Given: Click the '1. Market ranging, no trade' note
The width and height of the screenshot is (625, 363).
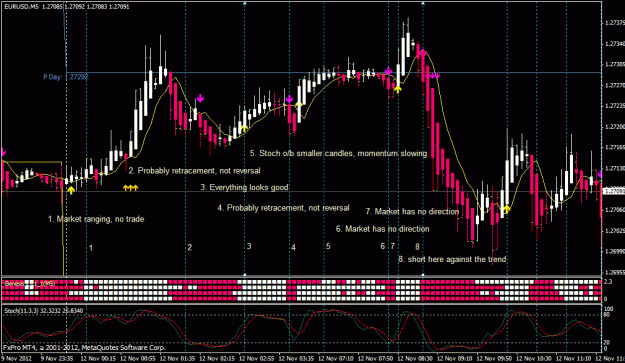Looking at the screenshot, I should click(x=96, y=219).
